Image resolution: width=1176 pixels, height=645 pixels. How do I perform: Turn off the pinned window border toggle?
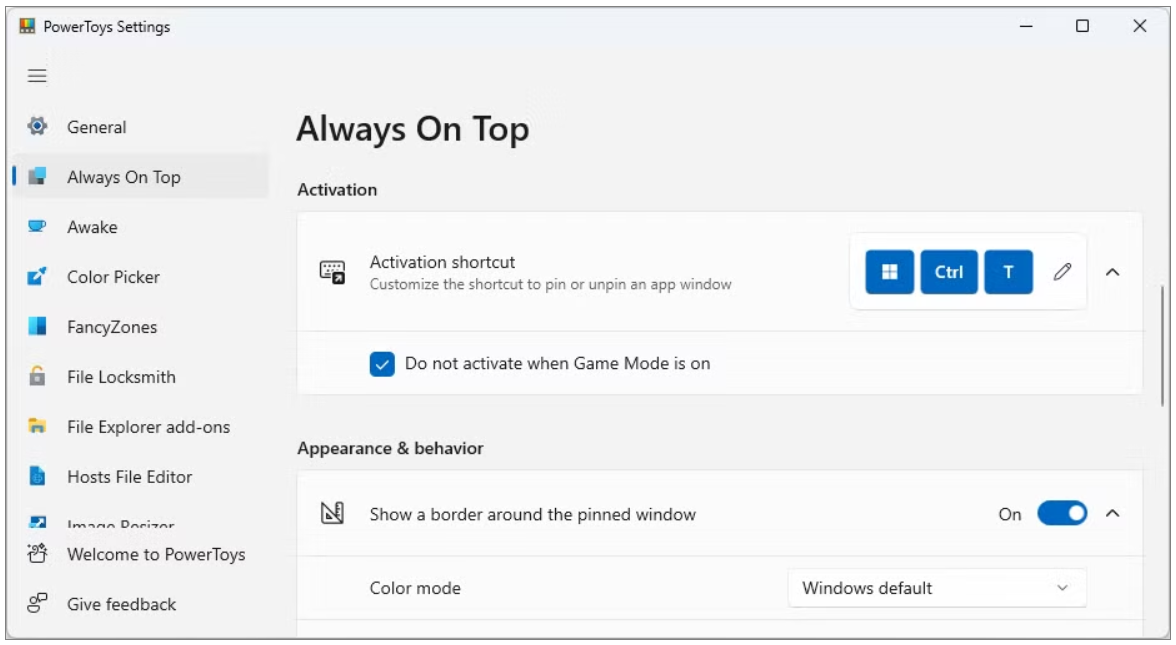(x=1061, y=514)
